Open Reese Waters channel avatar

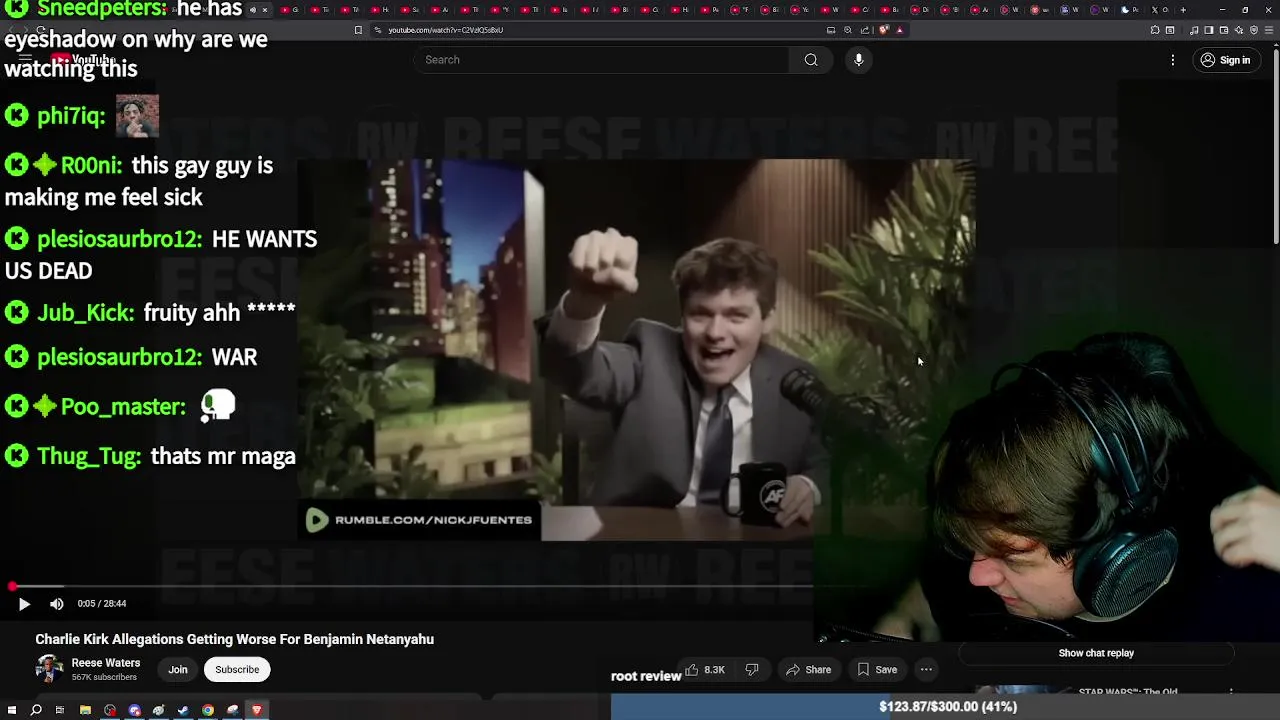coord(49,669)
